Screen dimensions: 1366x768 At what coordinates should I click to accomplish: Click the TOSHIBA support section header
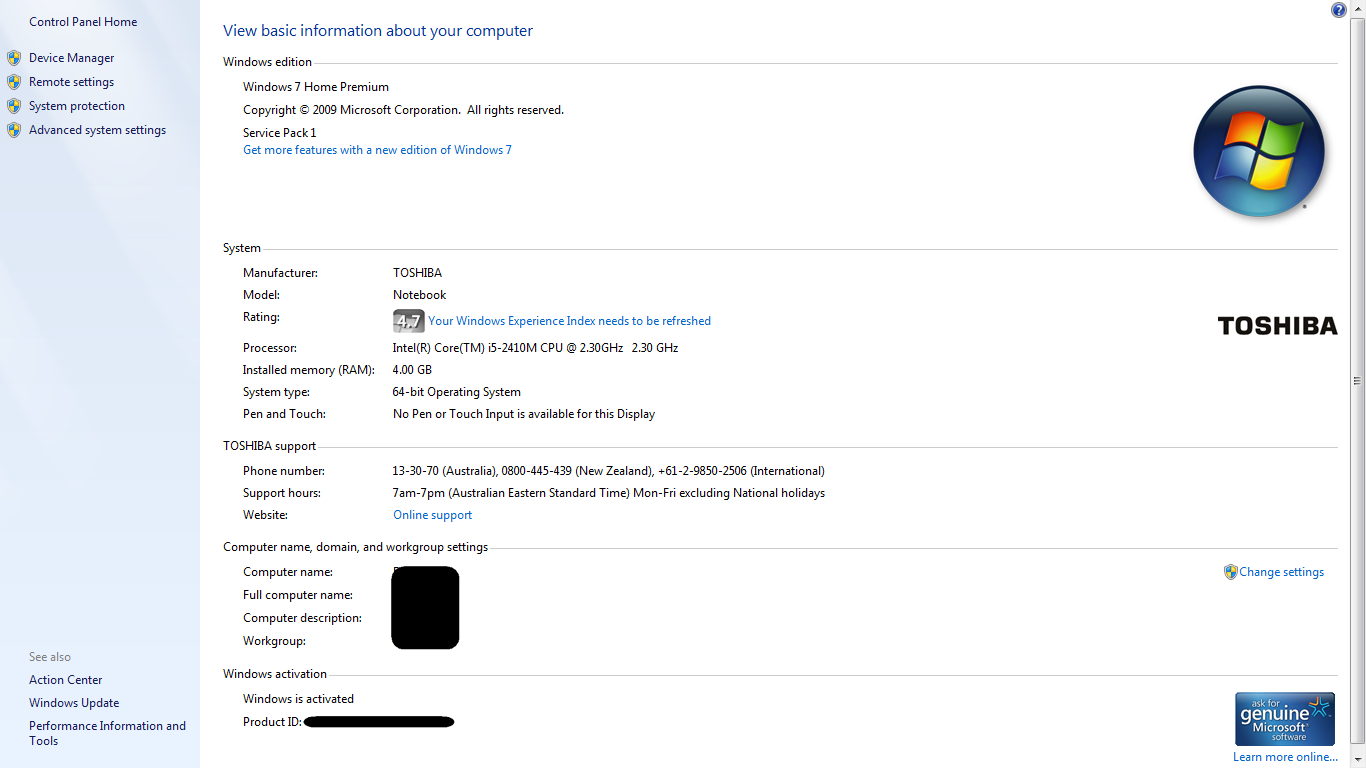269,446
